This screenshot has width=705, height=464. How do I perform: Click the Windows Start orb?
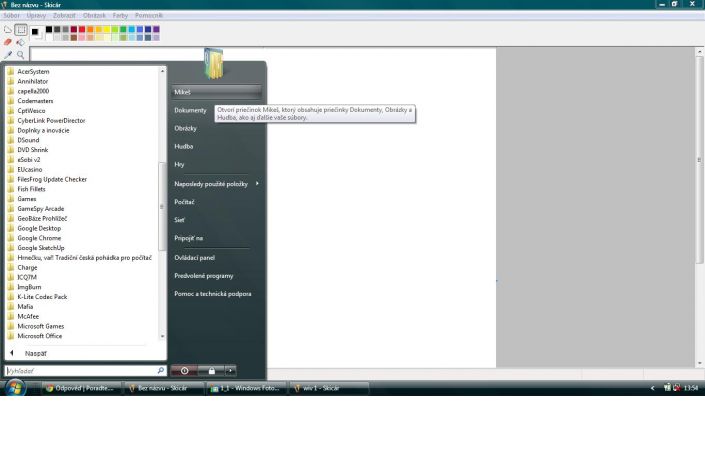15,388
